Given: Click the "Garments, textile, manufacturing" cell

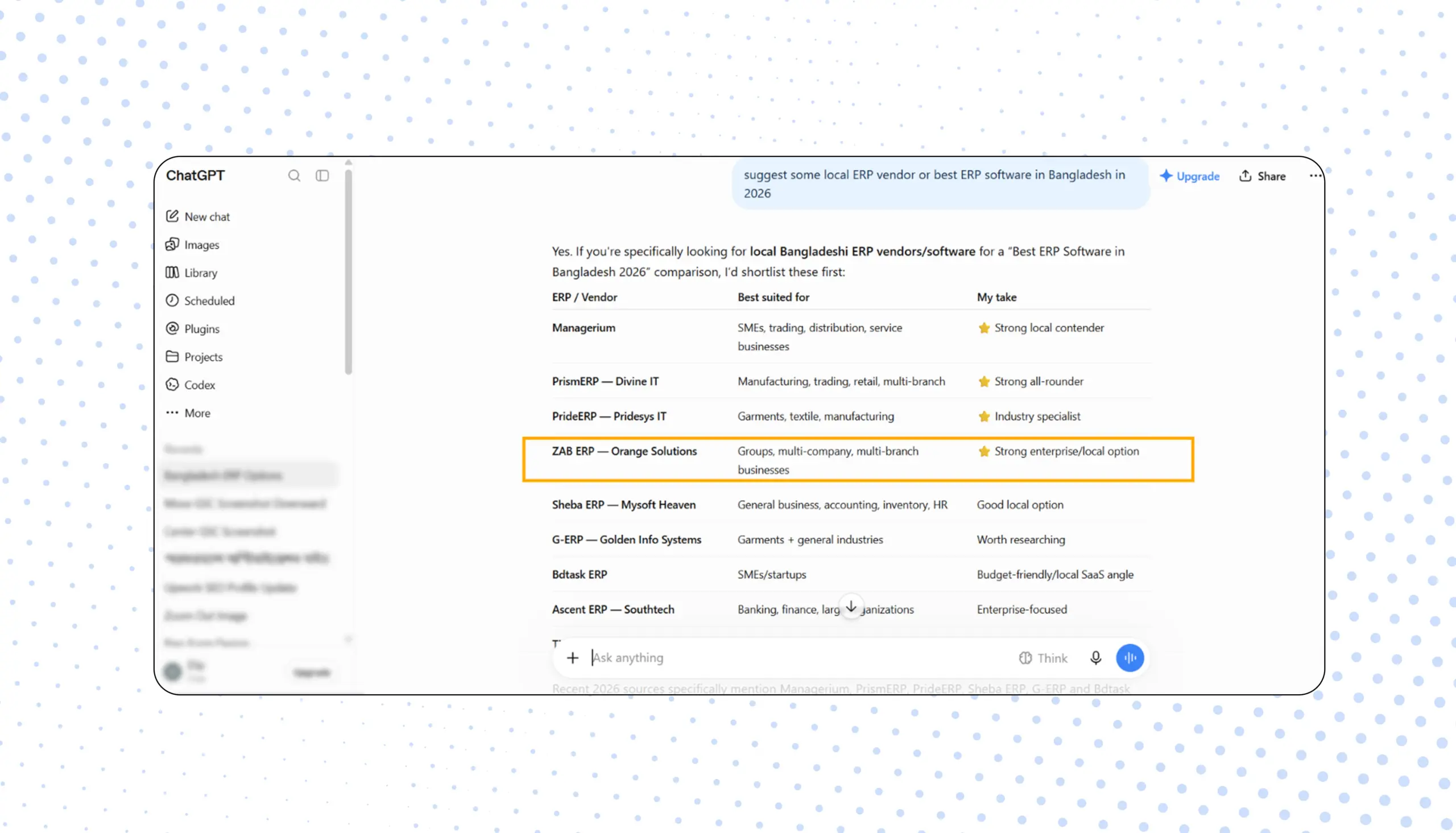Looking at the screenshot, I should point(816,416).
